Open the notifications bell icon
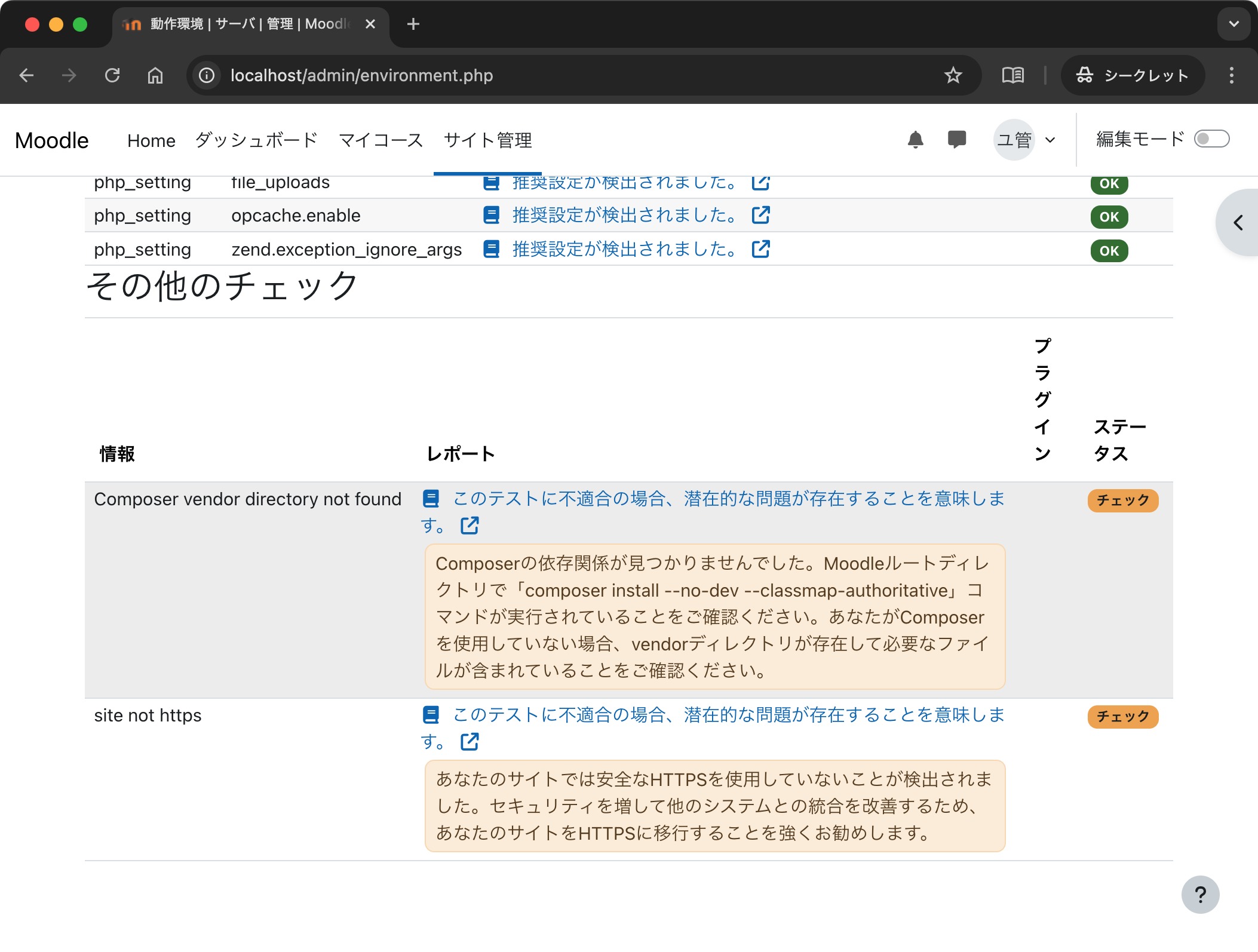 [x=915, y=140]
